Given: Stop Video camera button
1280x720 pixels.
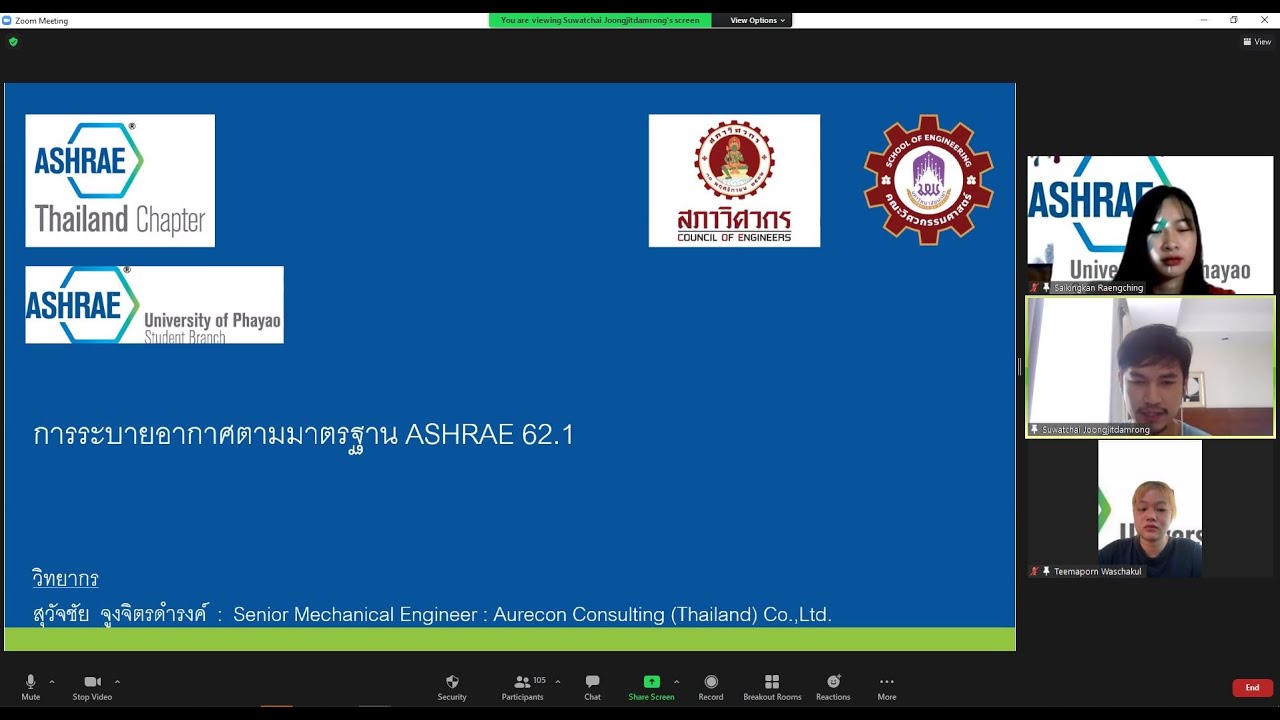Looking at the screenshot, I should [x=92, y=687].
